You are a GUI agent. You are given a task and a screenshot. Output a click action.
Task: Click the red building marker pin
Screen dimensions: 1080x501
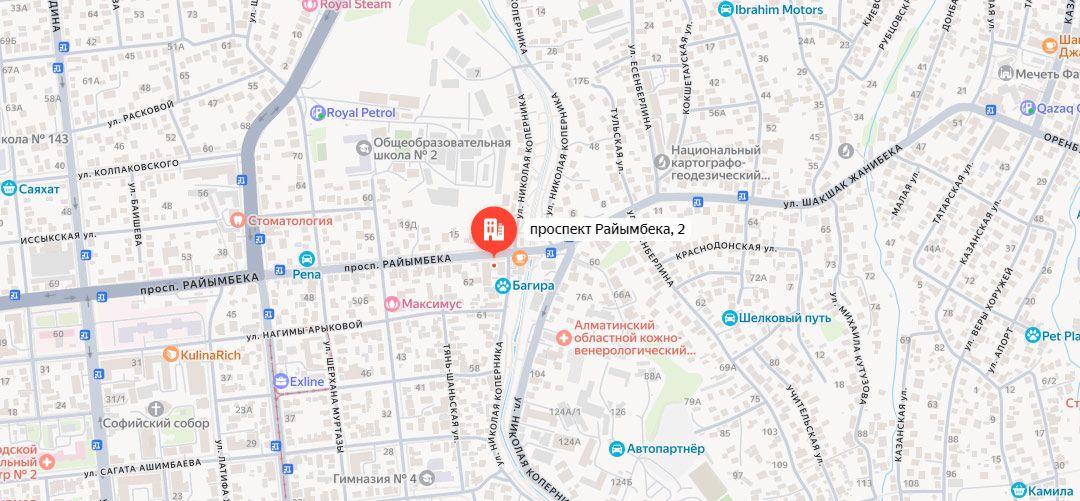493,231
